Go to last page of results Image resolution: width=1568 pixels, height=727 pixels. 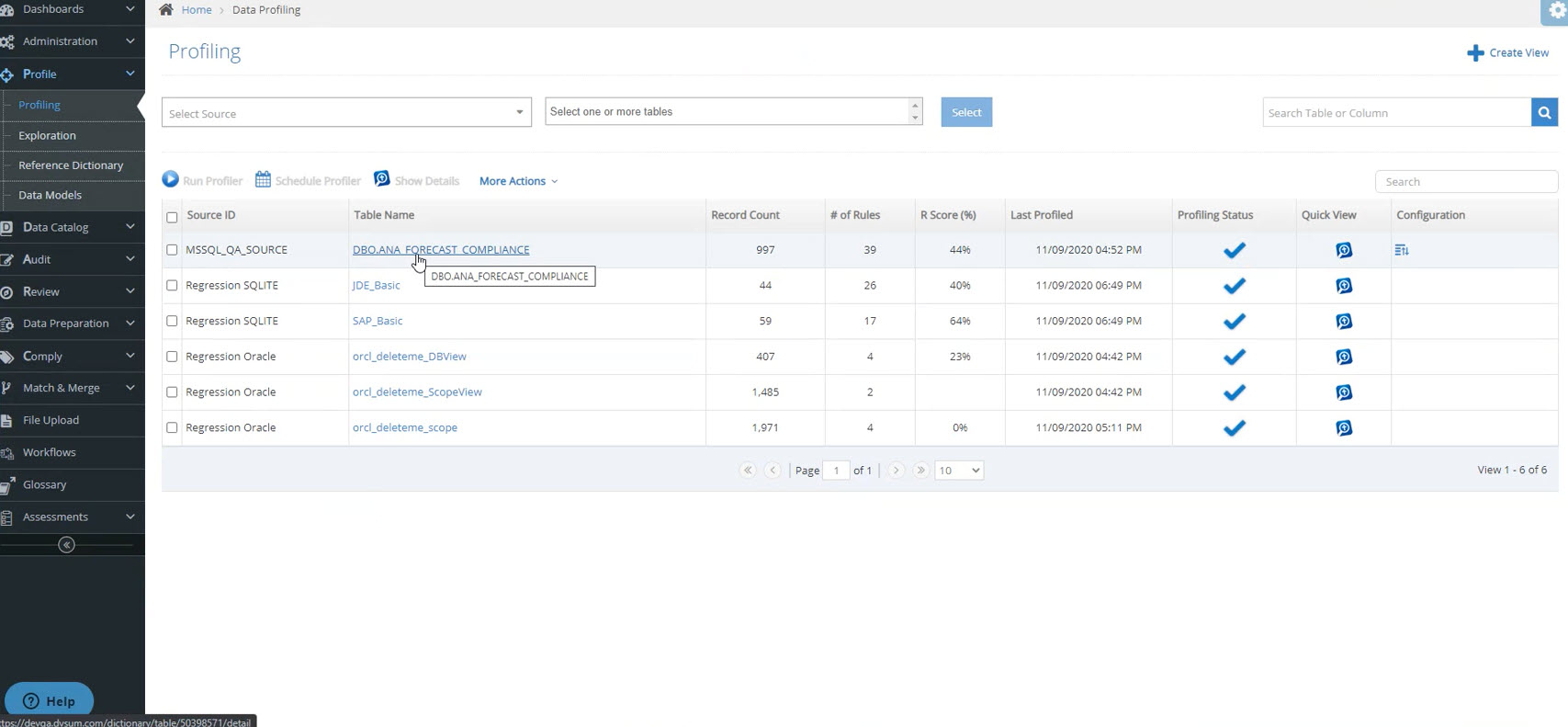[x=920, y=470]
